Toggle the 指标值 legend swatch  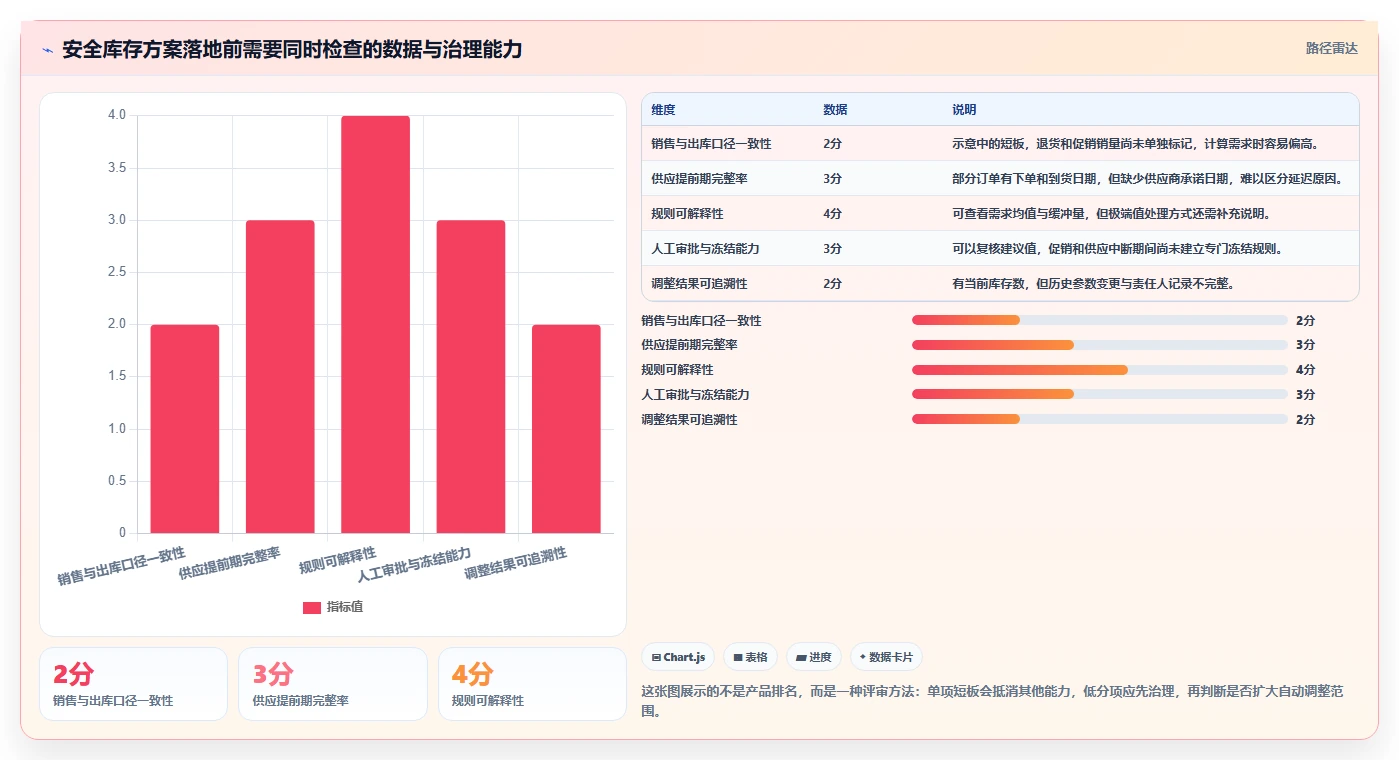pos(312,607)
